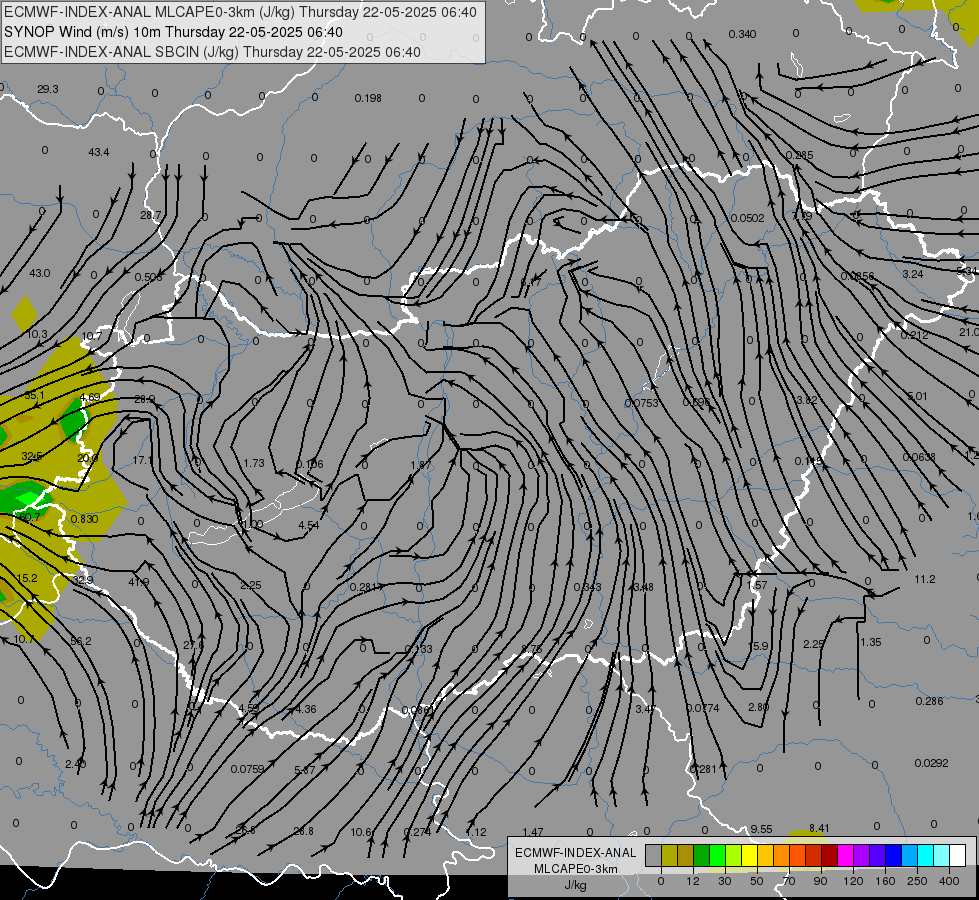The height and width of the screenshot is (900, 979).
Task: Click the pure blue legend swatch after 160
Action: [894, 856]
